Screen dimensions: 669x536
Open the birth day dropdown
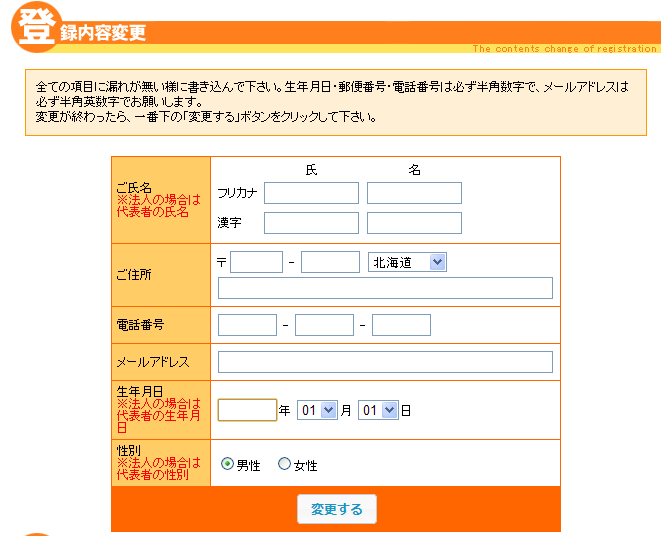[x=378, y=410]
